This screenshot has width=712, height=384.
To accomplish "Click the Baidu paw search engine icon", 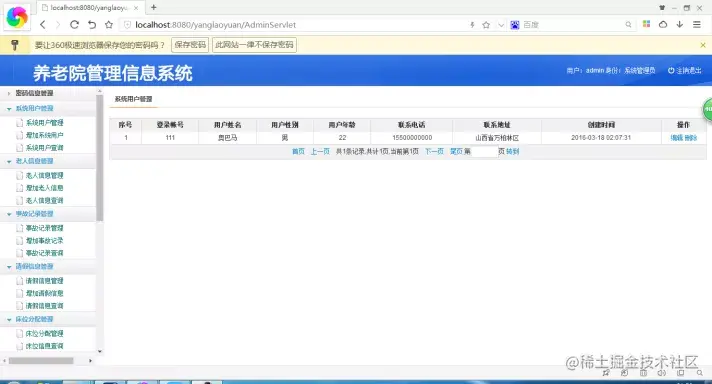I will [x=514, y=25].
